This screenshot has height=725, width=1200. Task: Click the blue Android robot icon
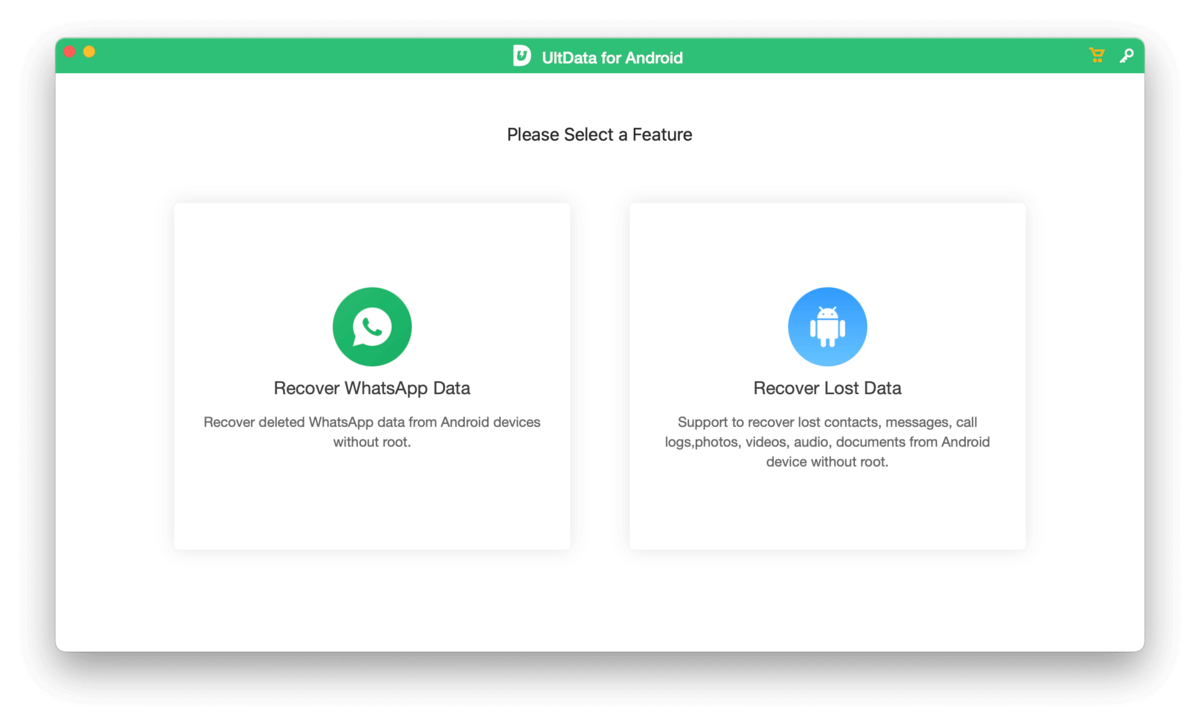coord(827,327)
